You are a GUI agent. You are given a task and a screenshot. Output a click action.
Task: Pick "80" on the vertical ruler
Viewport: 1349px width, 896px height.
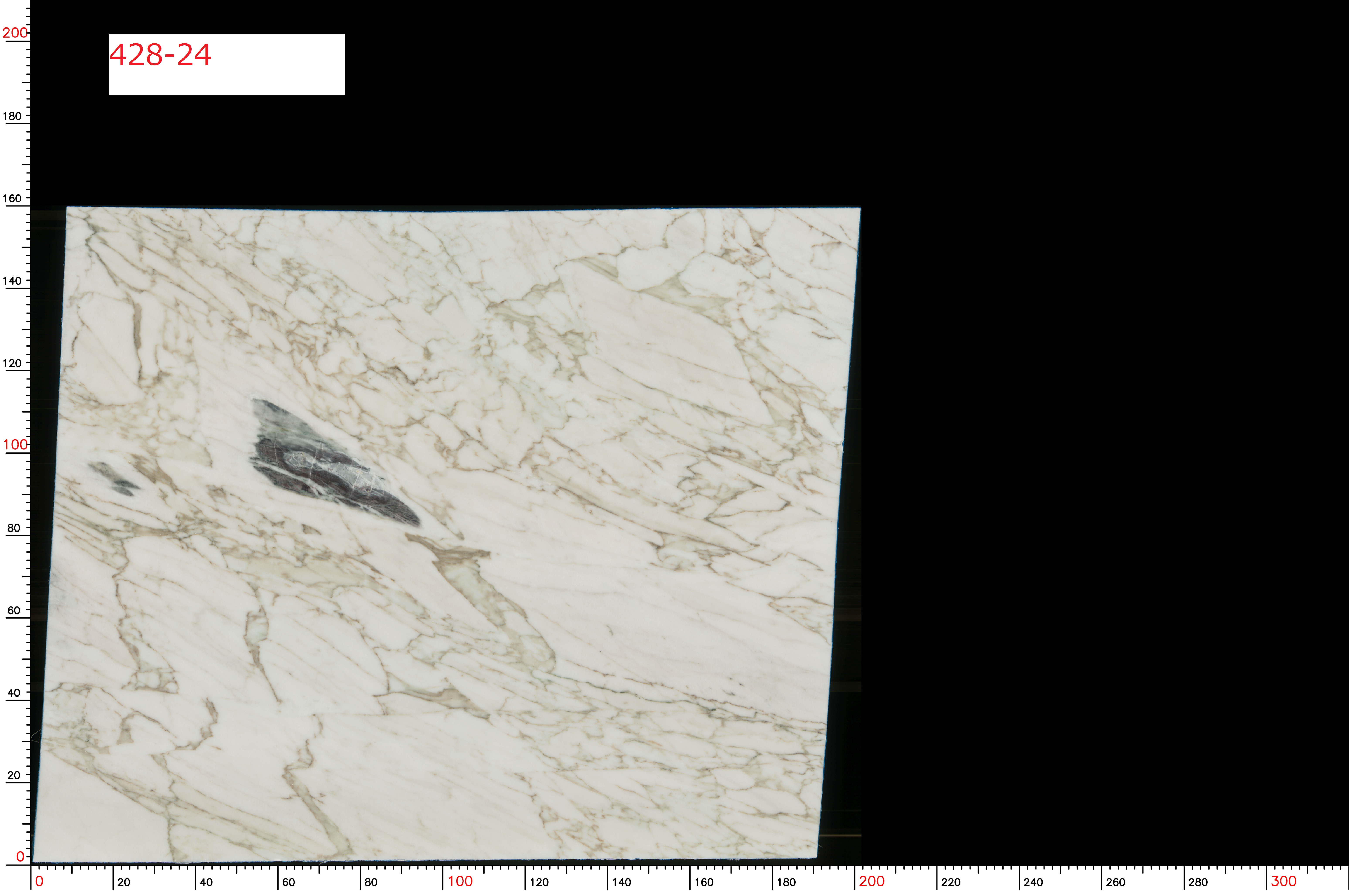[14, 528]
